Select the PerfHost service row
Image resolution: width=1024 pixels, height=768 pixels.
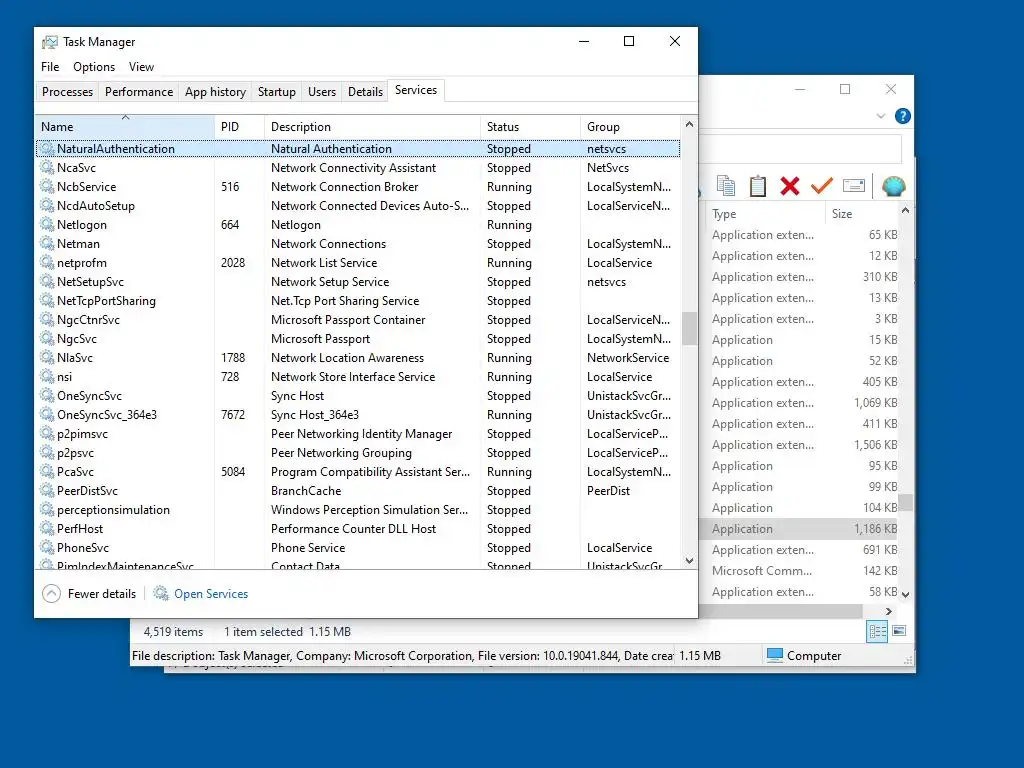coord(358,528)
